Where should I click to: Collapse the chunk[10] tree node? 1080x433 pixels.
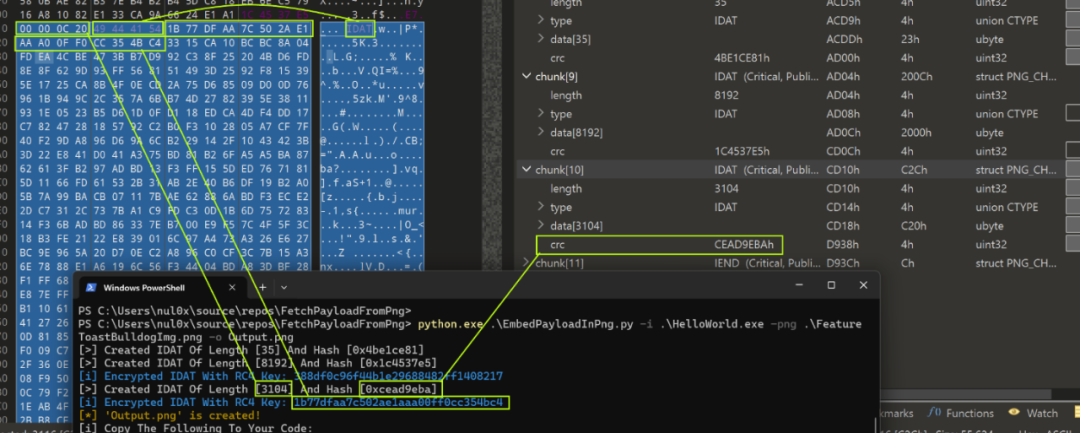pyautogui.click(x=527, y=169)
